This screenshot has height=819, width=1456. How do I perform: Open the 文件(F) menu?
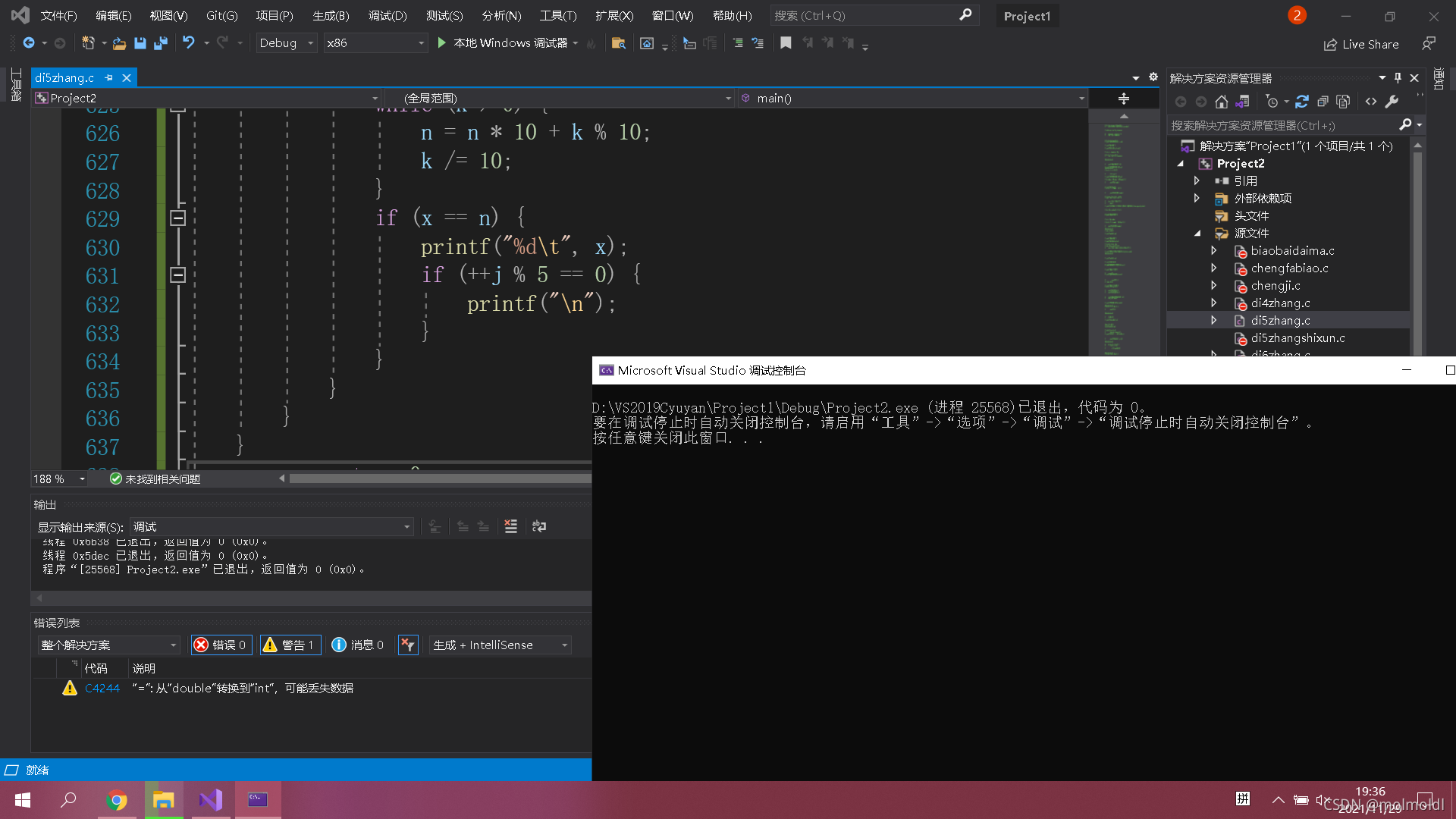coord(58,15)
